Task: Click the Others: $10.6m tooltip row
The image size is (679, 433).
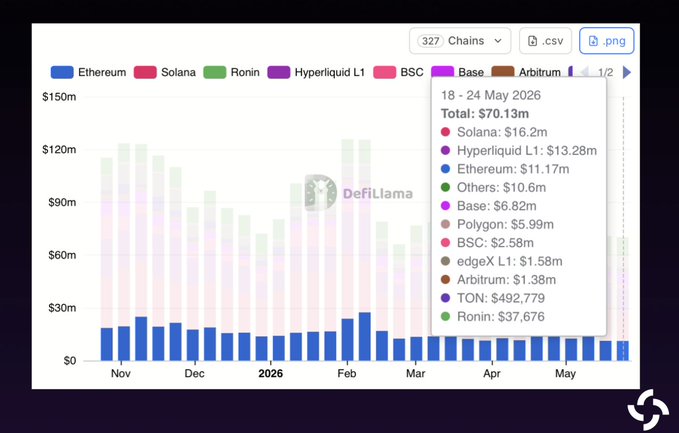Action: (x=493, y=187)
